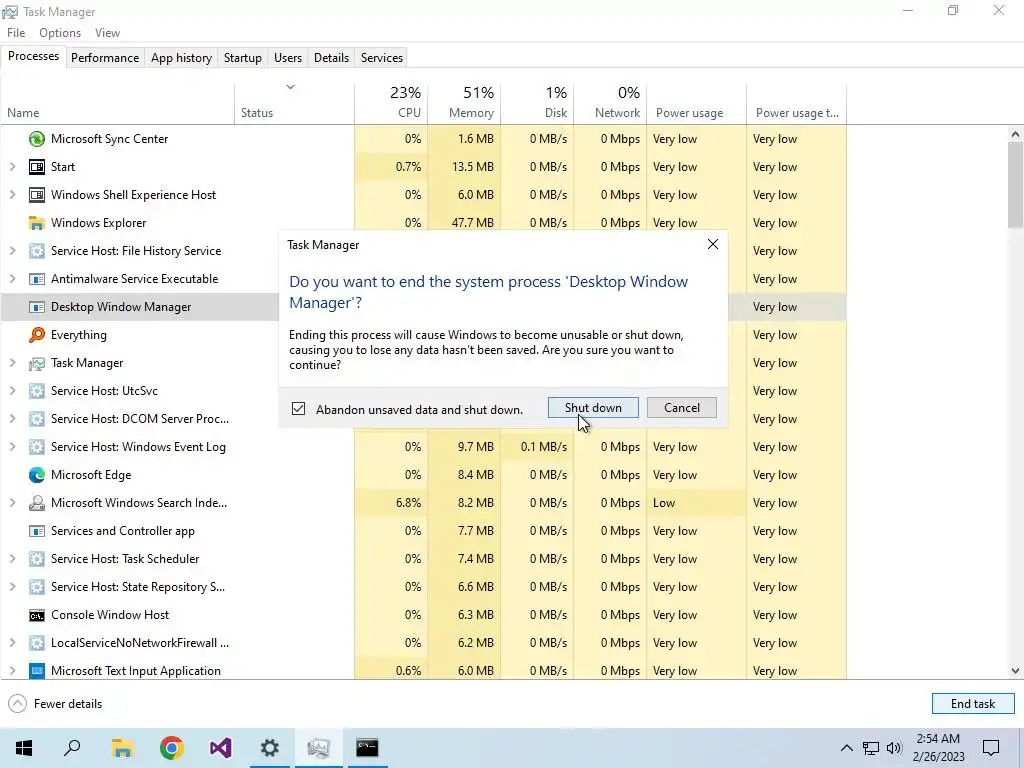Sort processes by Memory column
This screenshot has width=1024, height=768.
tap(464, 103)
